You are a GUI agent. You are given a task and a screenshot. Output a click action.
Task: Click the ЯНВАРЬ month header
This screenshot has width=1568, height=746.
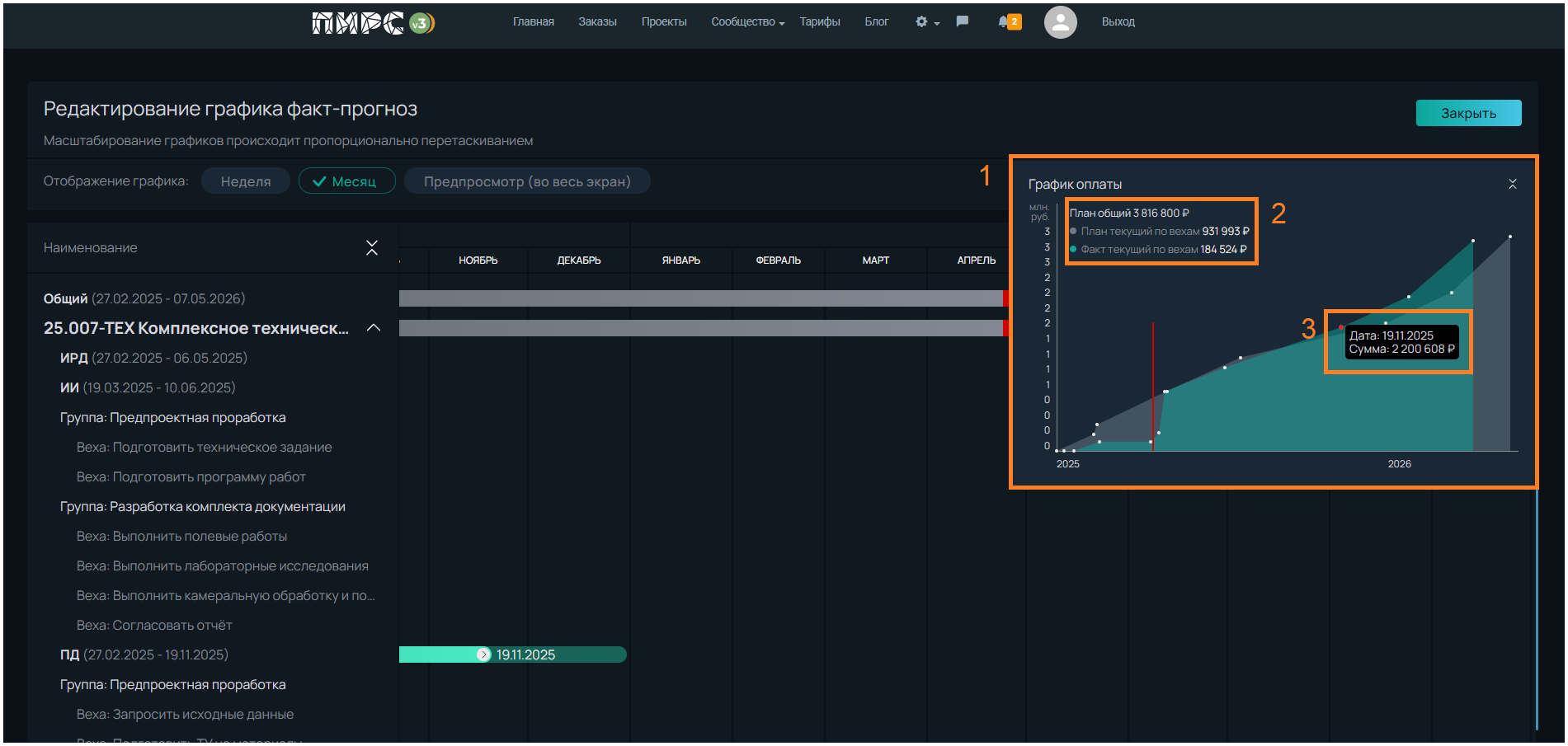(681, 260)
